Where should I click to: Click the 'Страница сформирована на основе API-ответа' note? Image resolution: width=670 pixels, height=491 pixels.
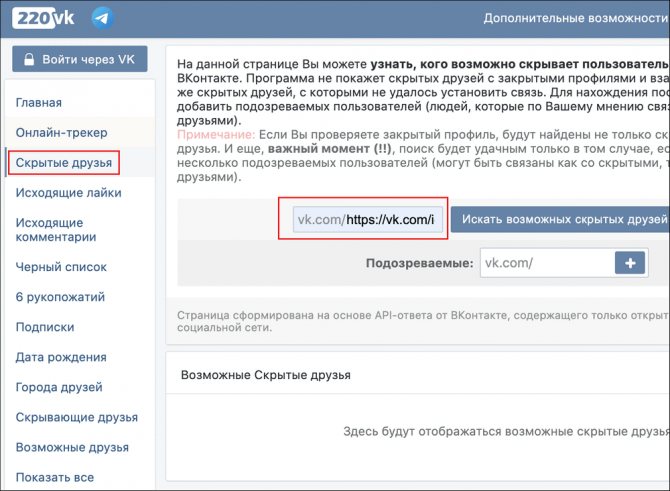click(423, 321)
